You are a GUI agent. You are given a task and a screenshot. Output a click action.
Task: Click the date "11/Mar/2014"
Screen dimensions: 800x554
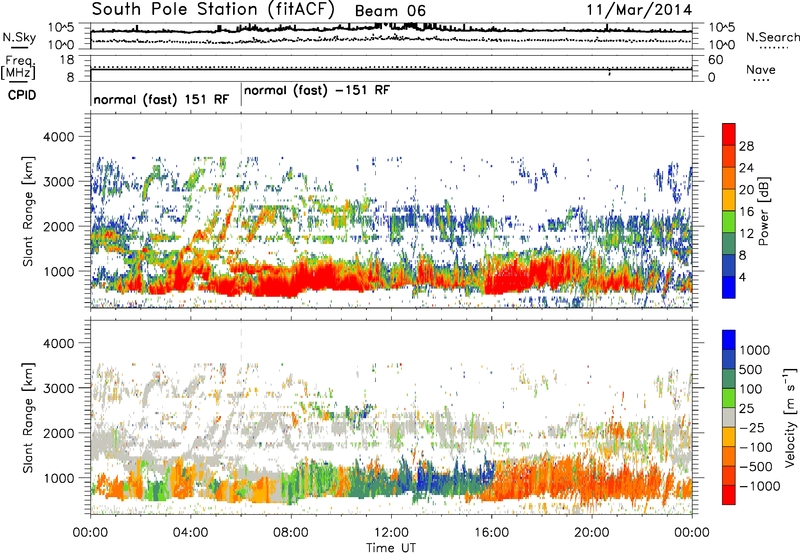click(639, 10)
